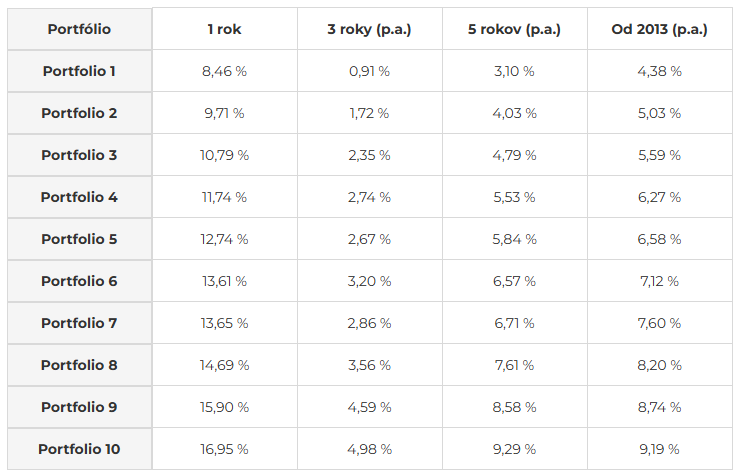Click the Portfolio 10 row label
Viewport: 738px width, 475px height.
click(x=79, y=449)
